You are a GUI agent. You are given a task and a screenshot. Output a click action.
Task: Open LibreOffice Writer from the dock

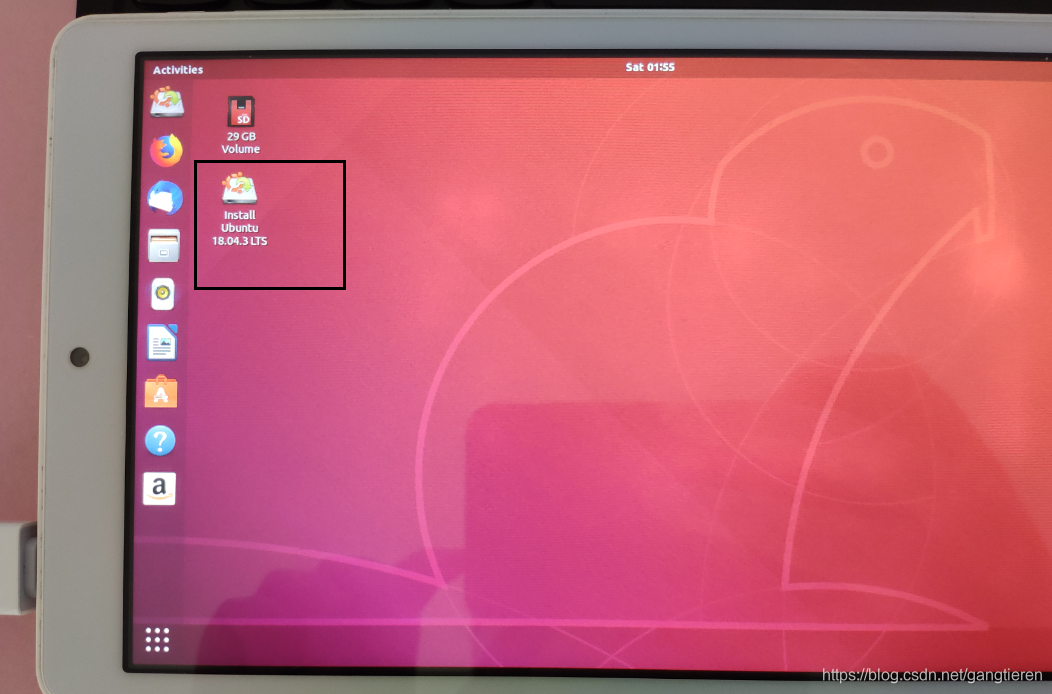coord(162,342)
